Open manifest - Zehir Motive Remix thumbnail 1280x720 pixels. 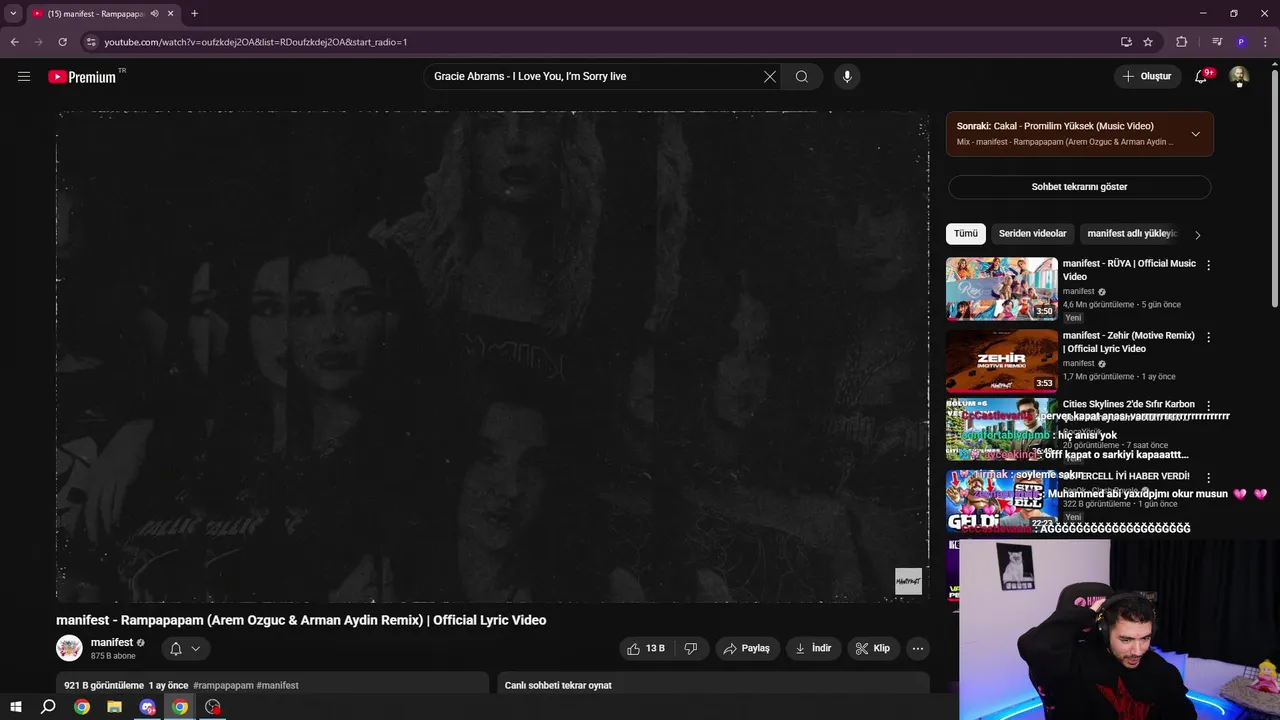[1001, 361]
